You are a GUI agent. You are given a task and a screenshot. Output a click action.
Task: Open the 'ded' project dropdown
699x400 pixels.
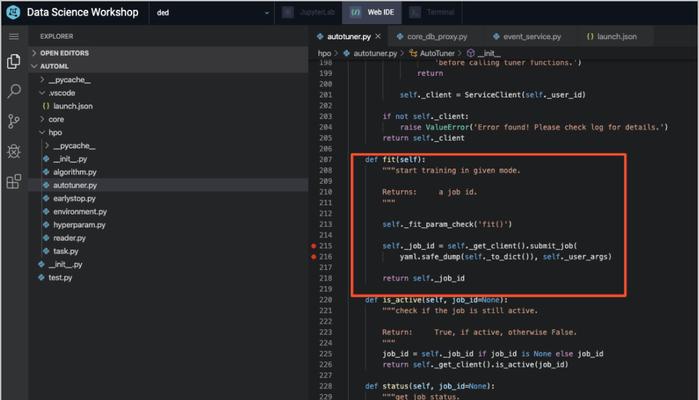(x=213, y=12)
